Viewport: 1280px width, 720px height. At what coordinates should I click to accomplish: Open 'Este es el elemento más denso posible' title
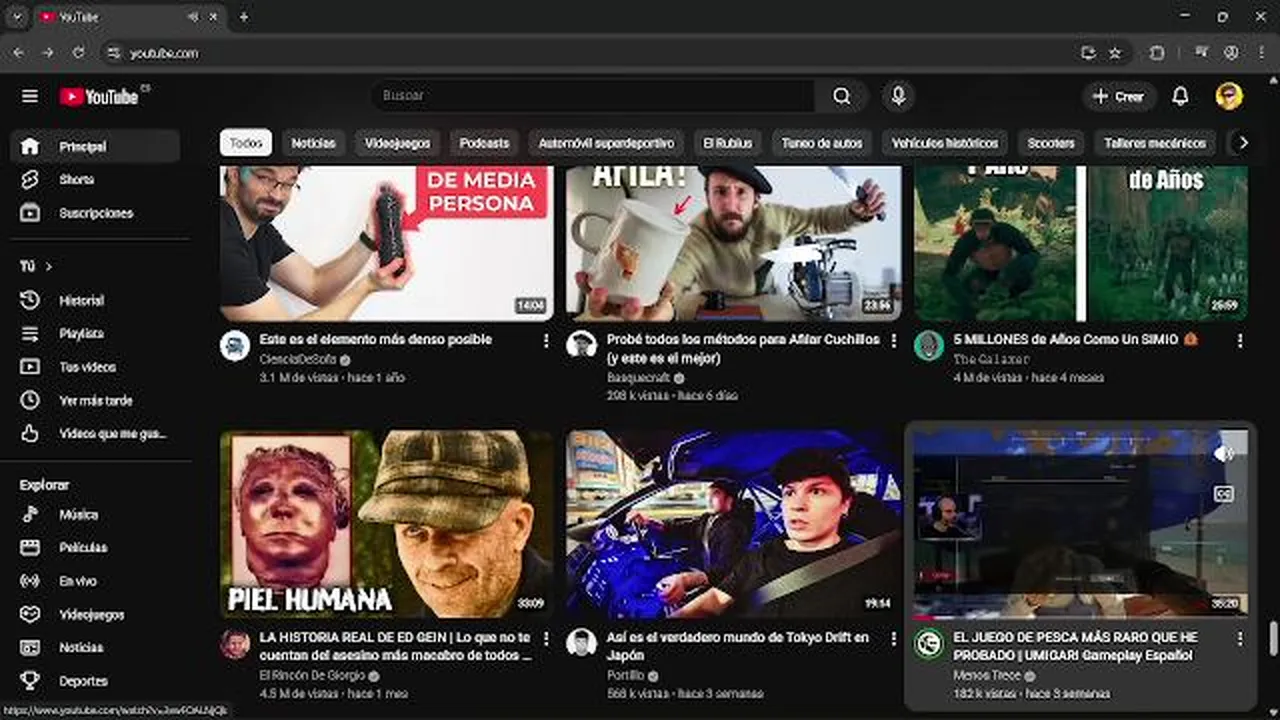pyautogui.click(x=375, y=340)
